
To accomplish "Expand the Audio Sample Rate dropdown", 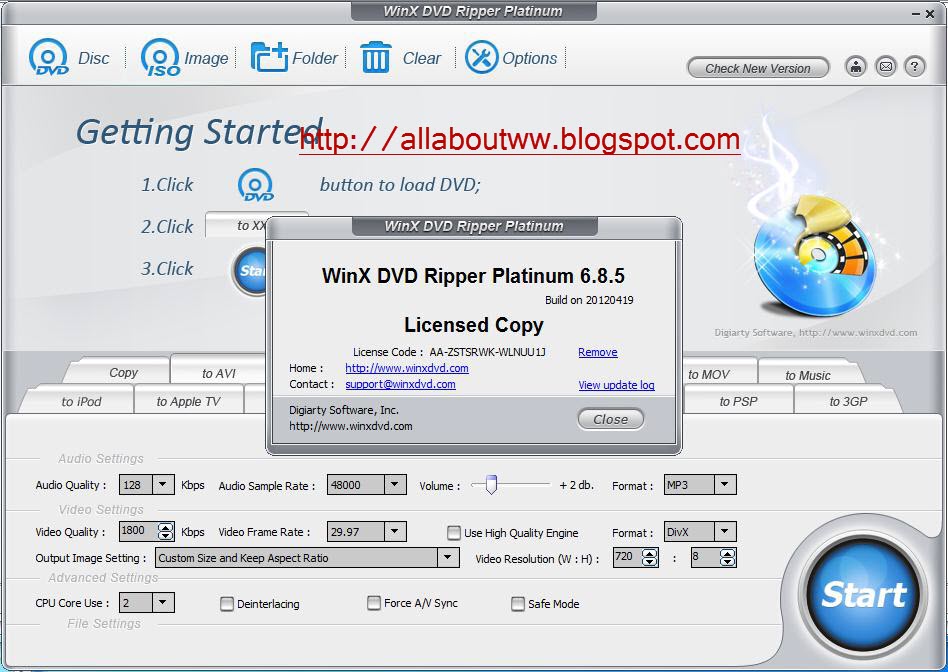I will [x=394, y=484].
